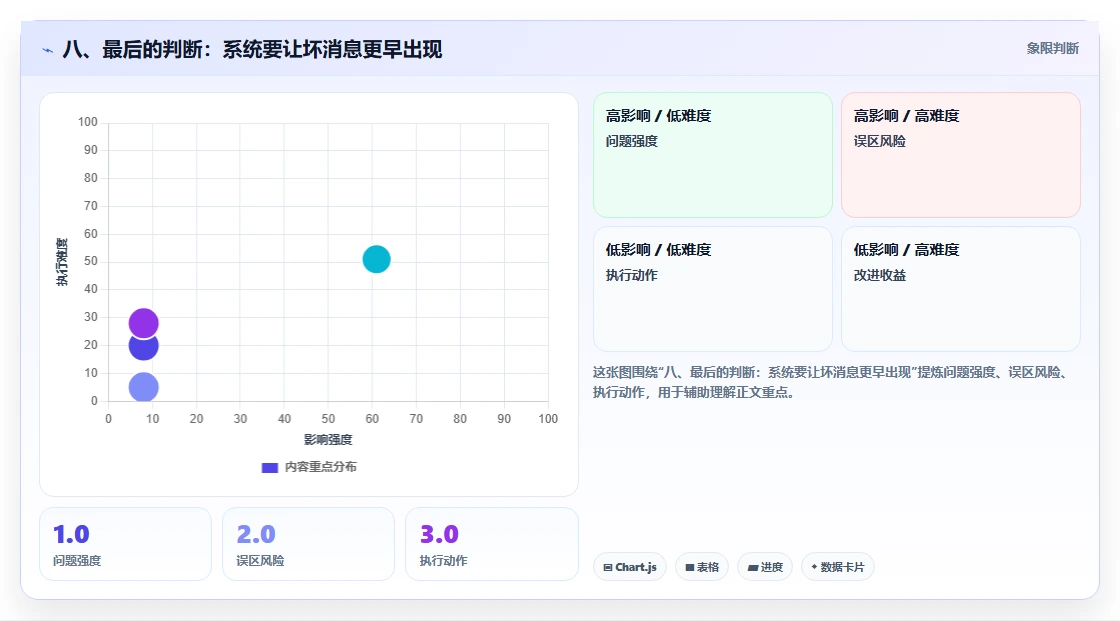Click the icon inside 表格 tag
Screen dimensions: 1120x621
coord(689,567)
